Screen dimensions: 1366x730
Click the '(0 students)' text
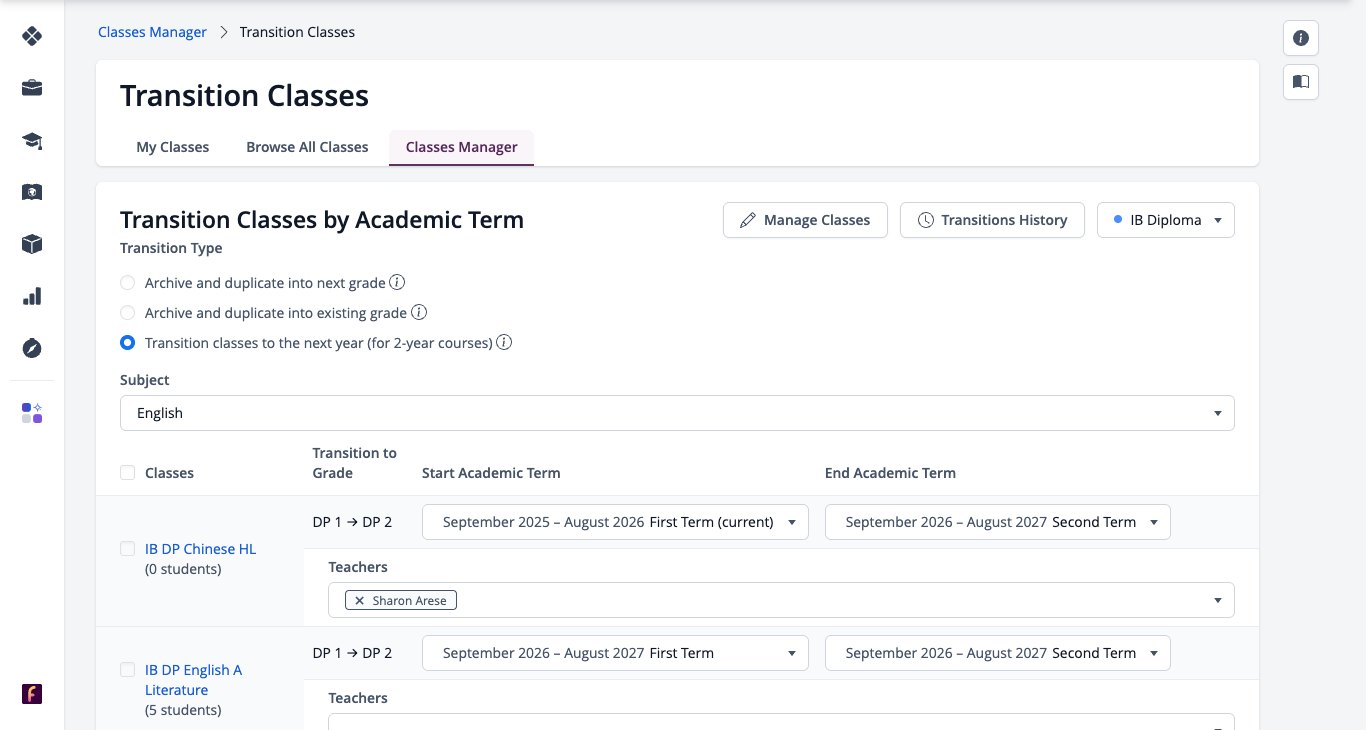[x=183, y=569]
